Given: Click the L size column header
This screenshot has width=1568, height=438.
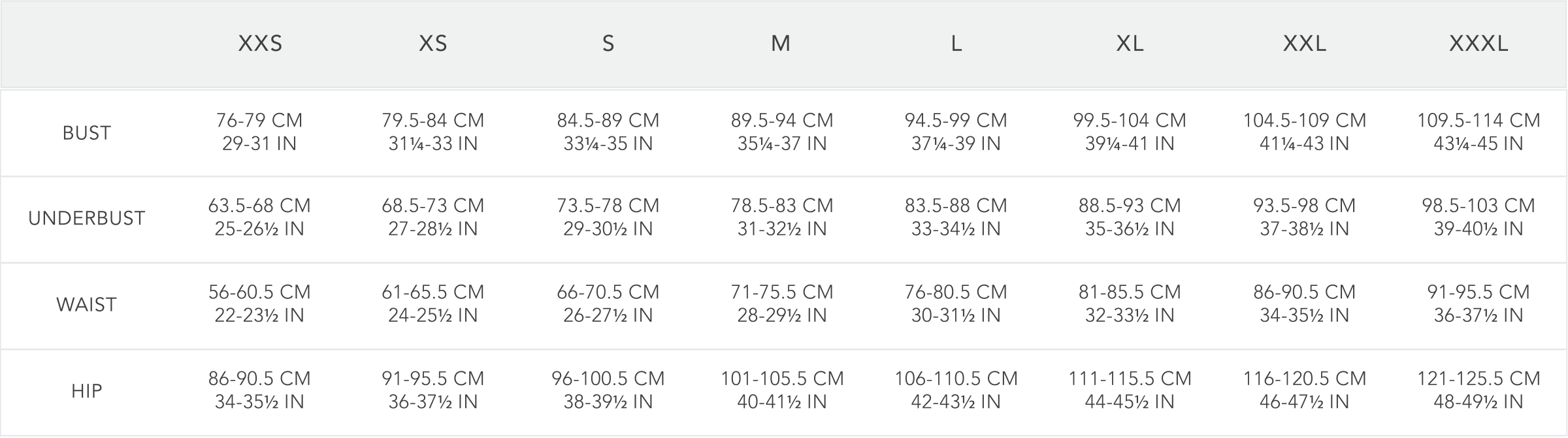Looking at the screenshot, I should coord(956,44).
